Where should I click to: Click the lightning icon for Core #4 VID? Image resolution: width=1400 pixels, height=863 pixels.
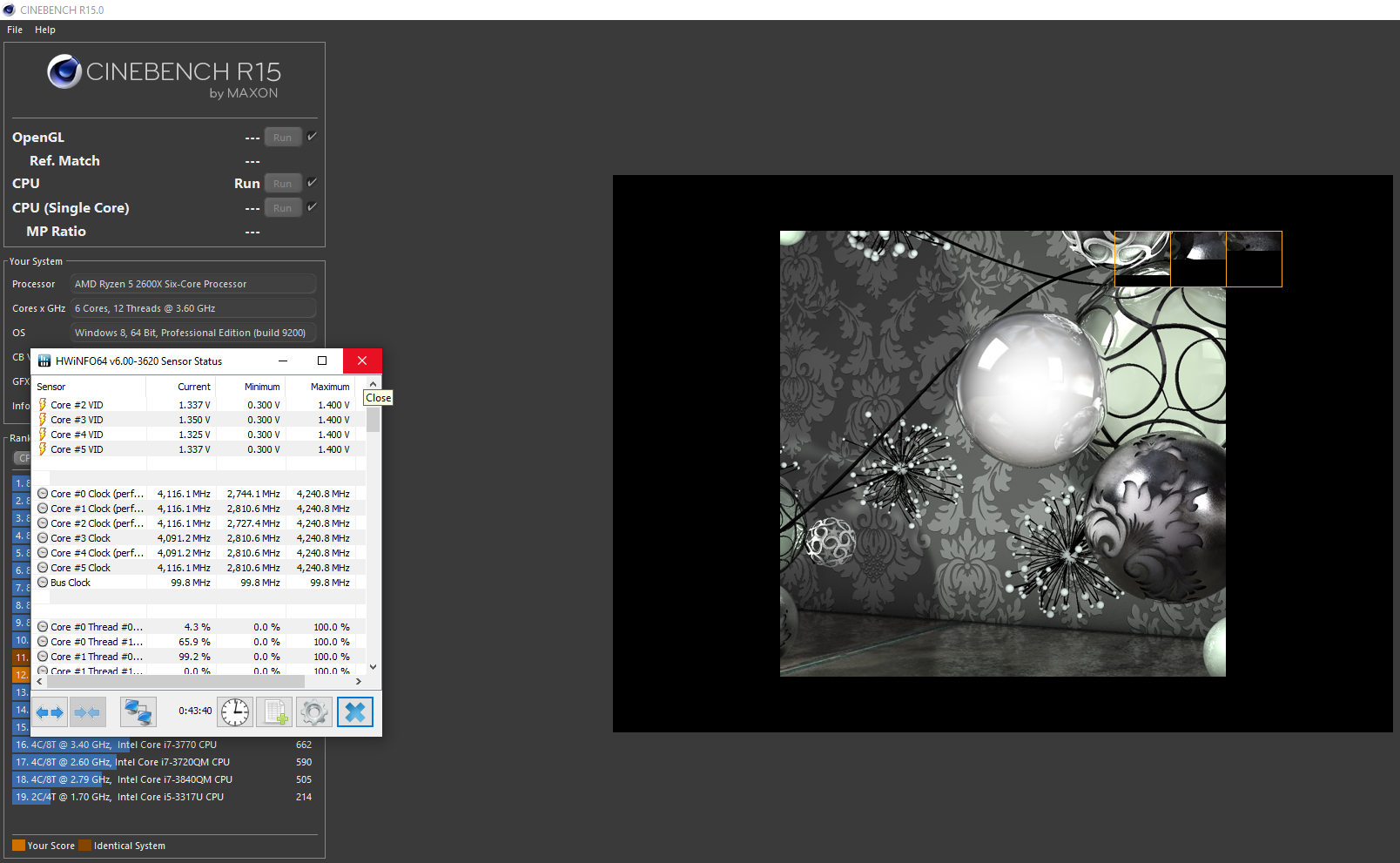pos(43,435)
